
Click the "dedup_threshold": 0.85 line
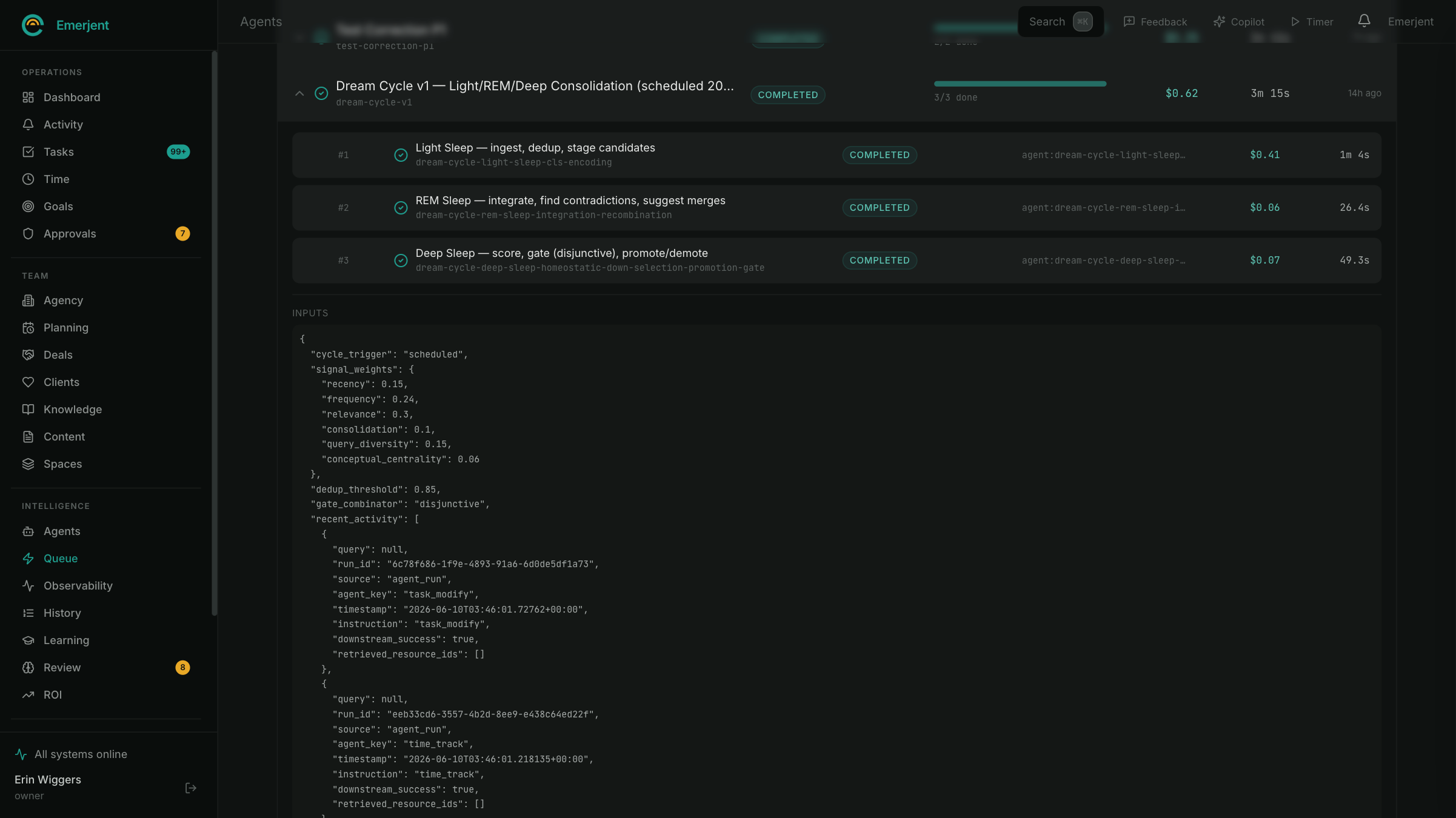(375, 490)
